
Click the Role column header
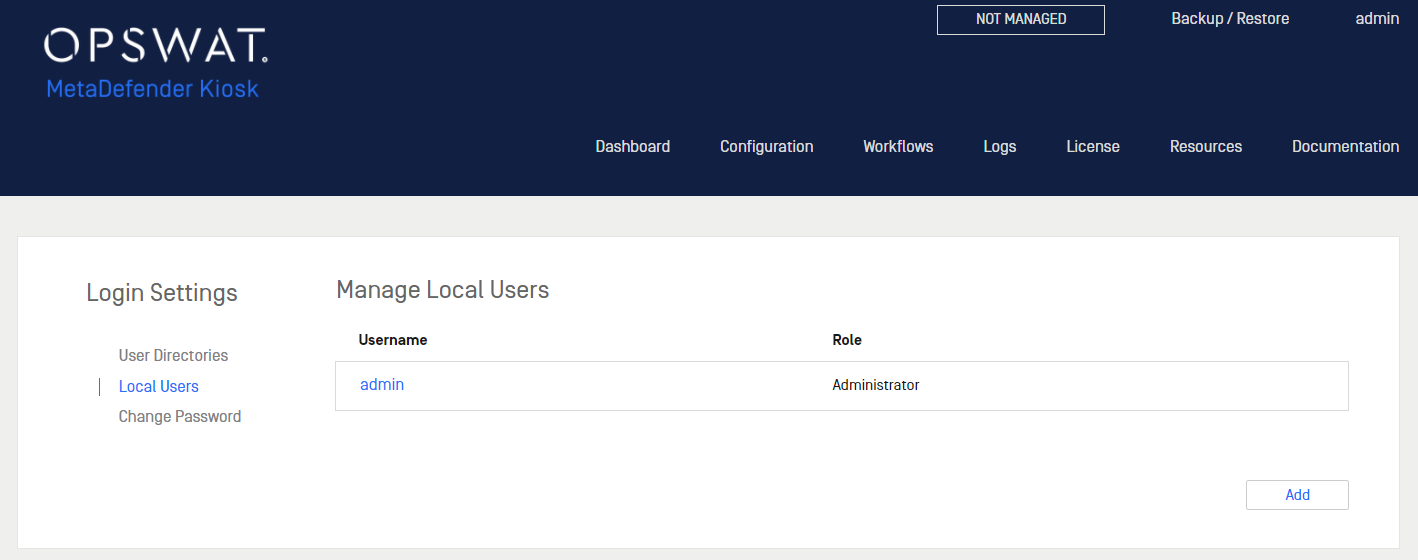point(847,340)
